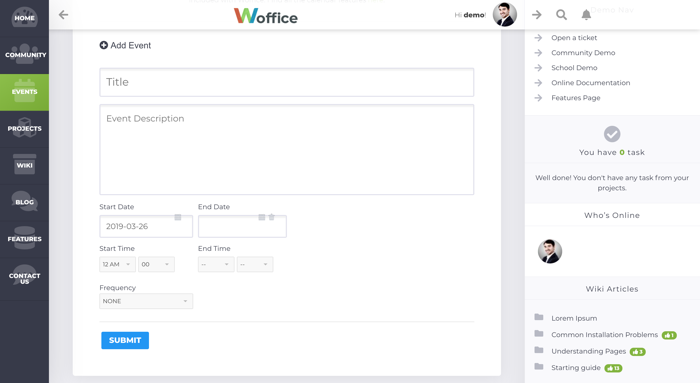
Task: Click the back arrow in header
Action: [63, 15]
